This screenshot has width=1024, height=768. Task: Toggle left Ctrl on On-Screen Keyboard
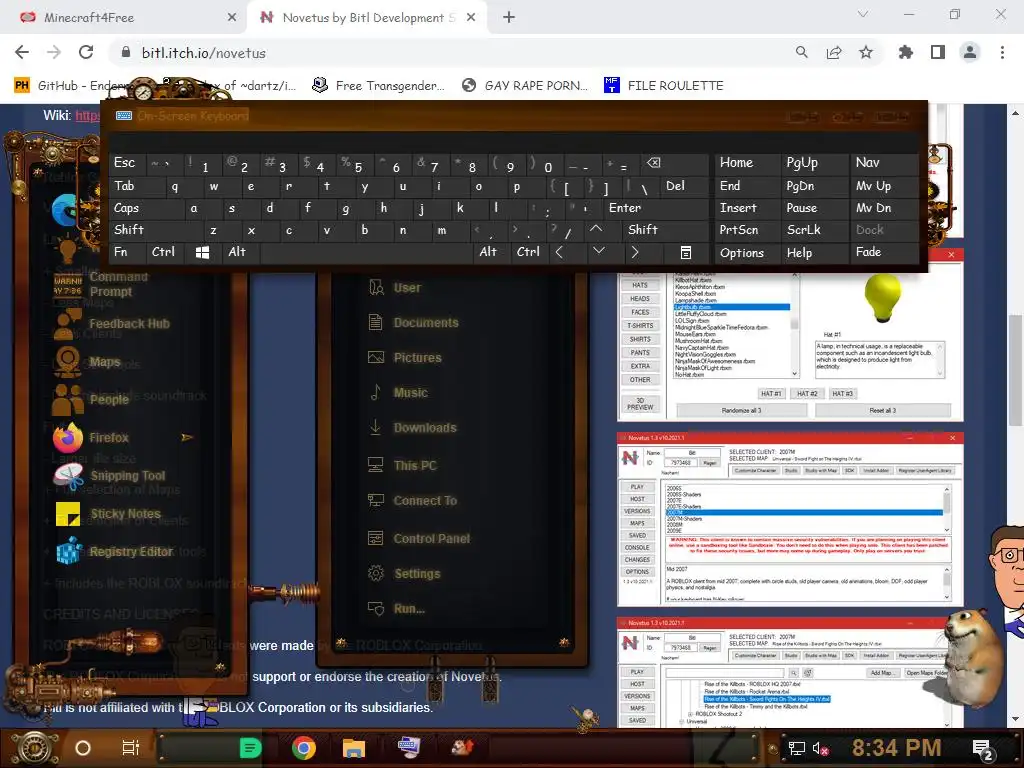click(165, 252)
